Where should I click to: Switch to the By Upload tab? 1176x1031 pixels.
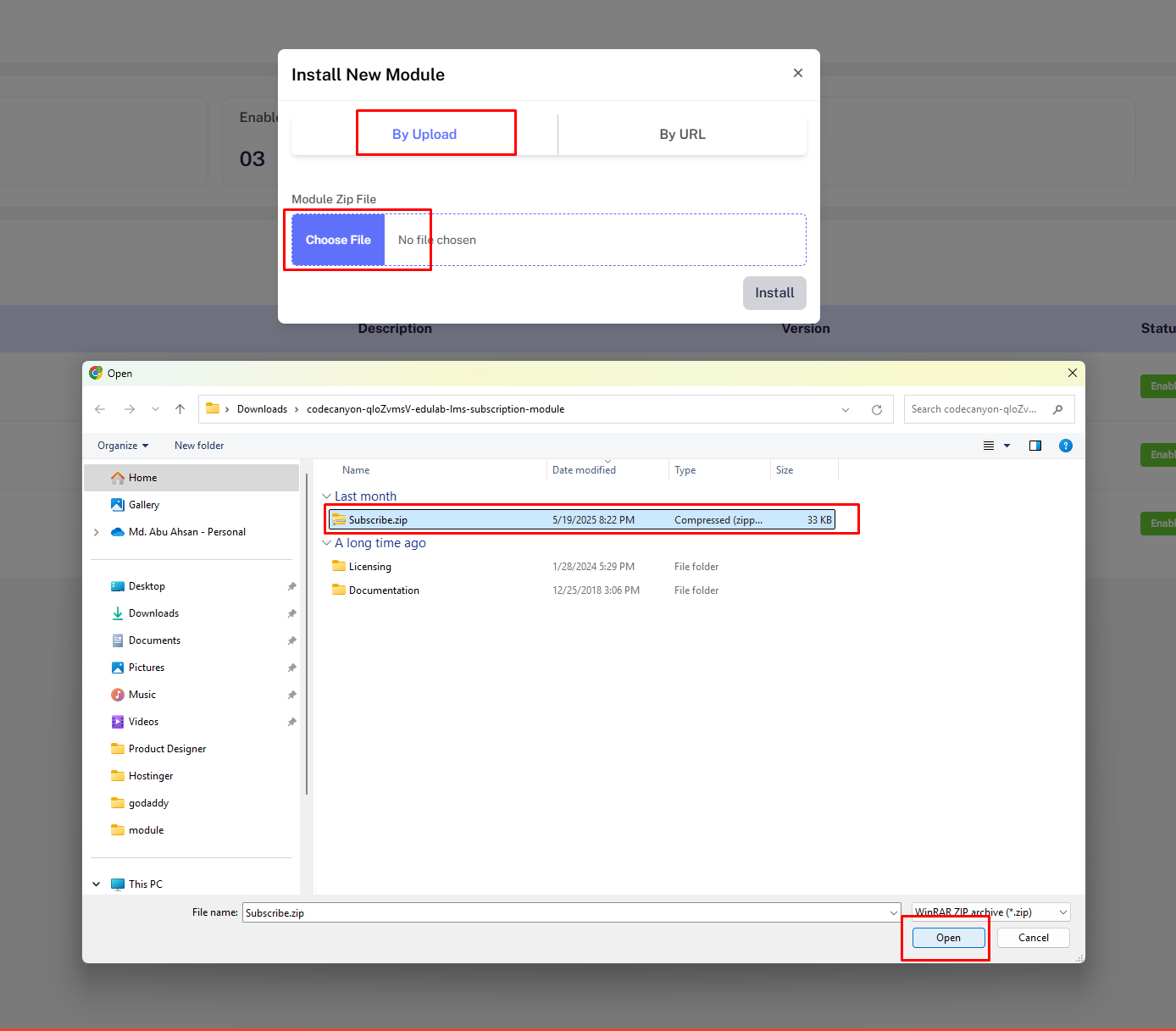pos(424,134)
